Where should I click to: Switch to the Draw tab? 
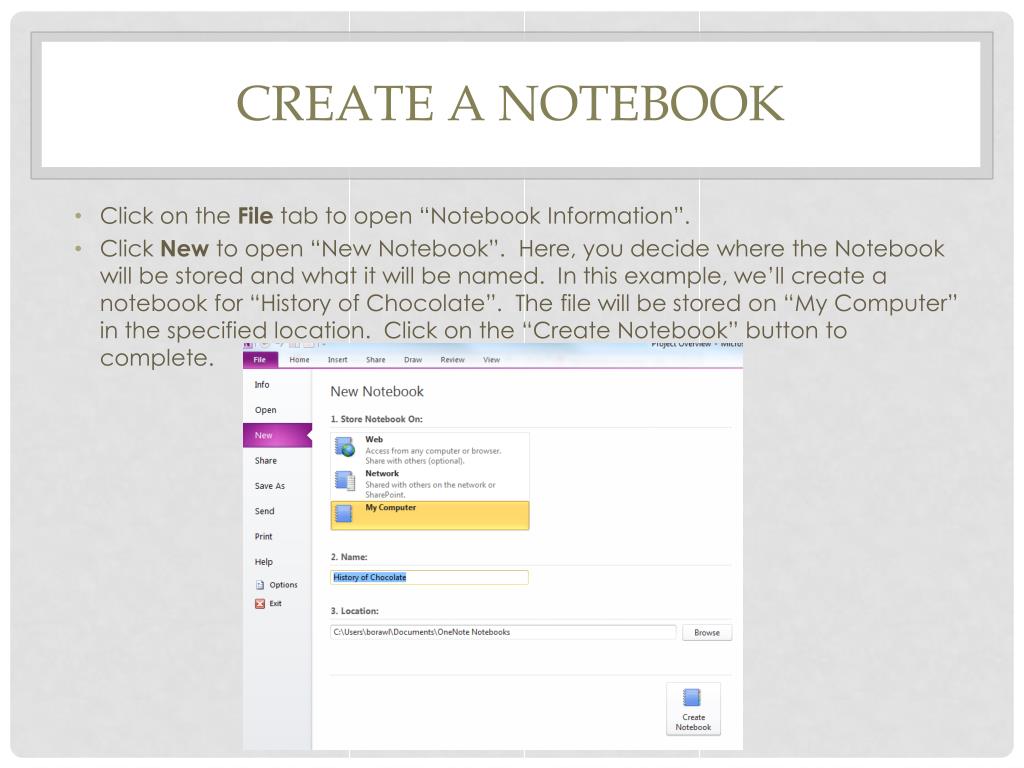413,360
